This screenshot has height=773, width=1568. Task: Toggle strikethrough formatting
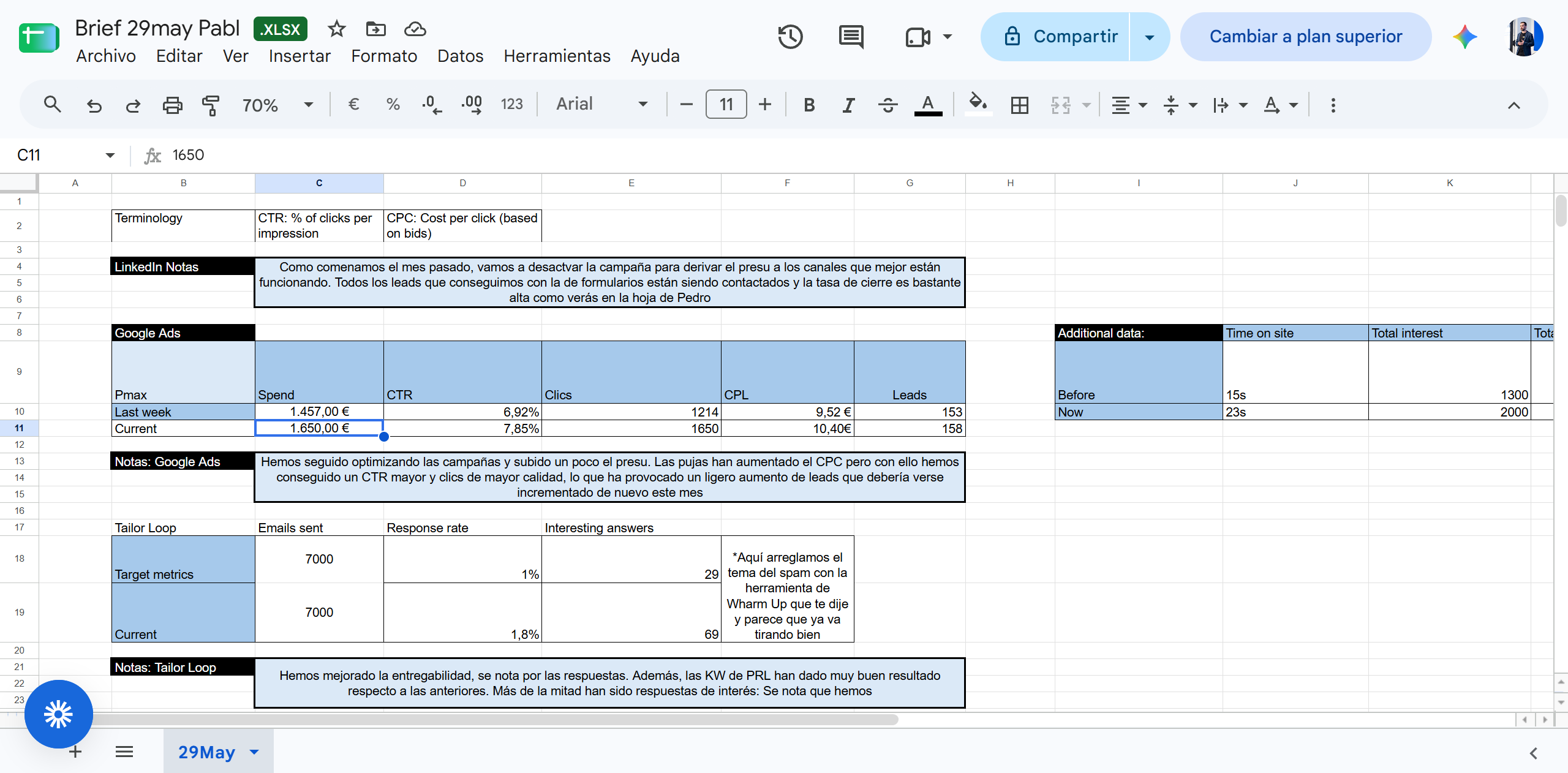pos(888,105)
